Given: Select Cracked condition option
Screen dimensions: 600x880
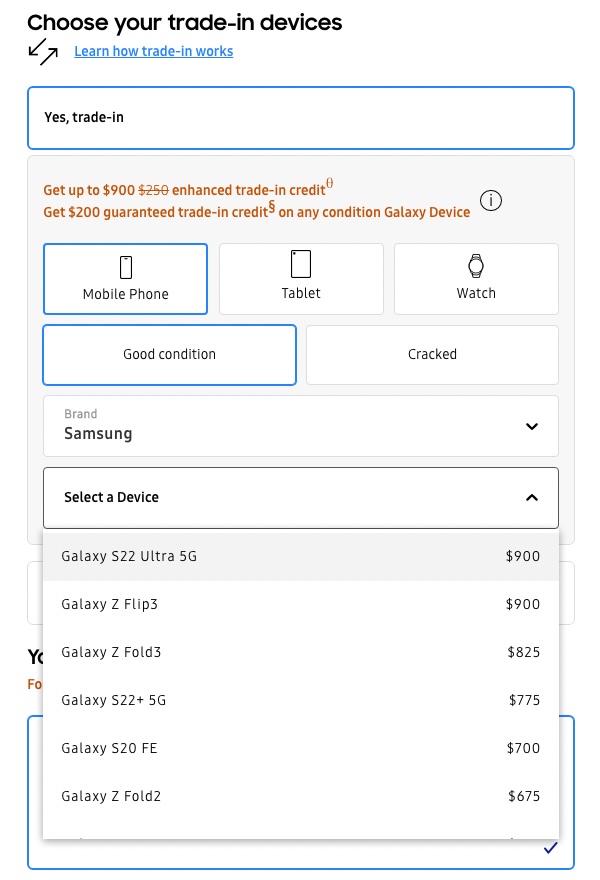Looking at the screenshot, I should (x=432, y=354).
